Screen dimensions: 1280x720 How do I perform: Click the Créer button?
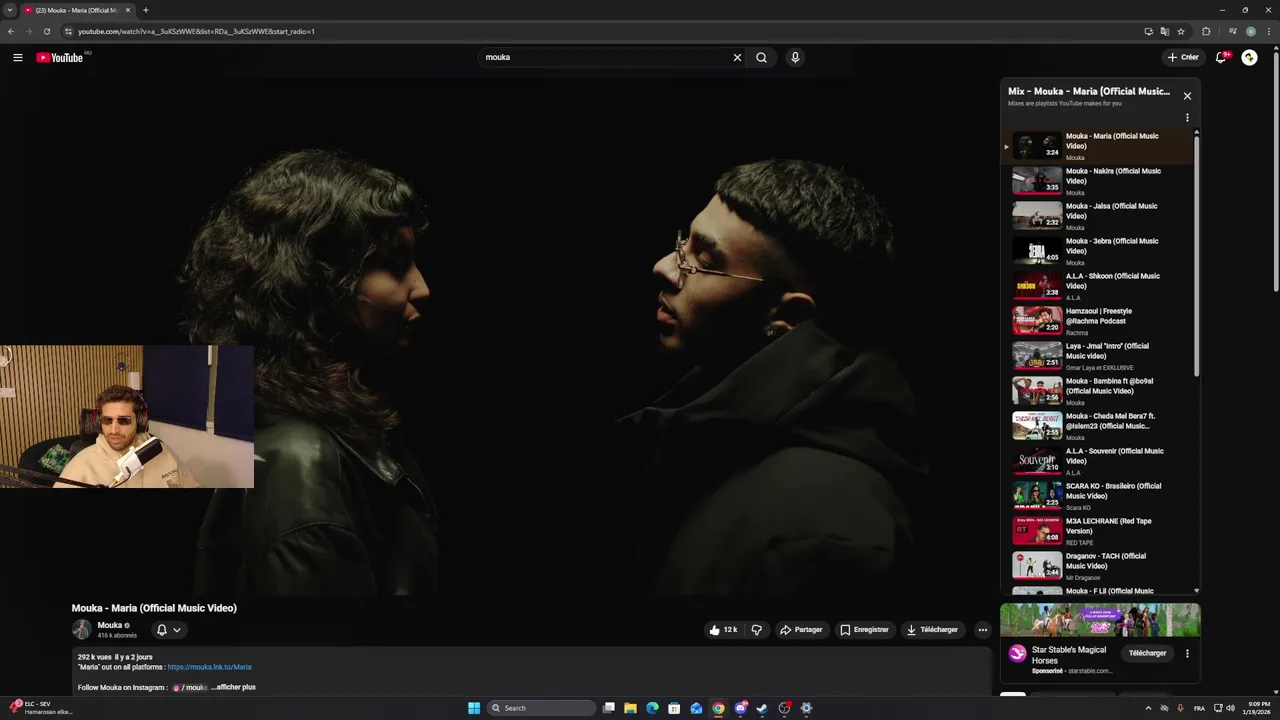(x=1183, y=57)
